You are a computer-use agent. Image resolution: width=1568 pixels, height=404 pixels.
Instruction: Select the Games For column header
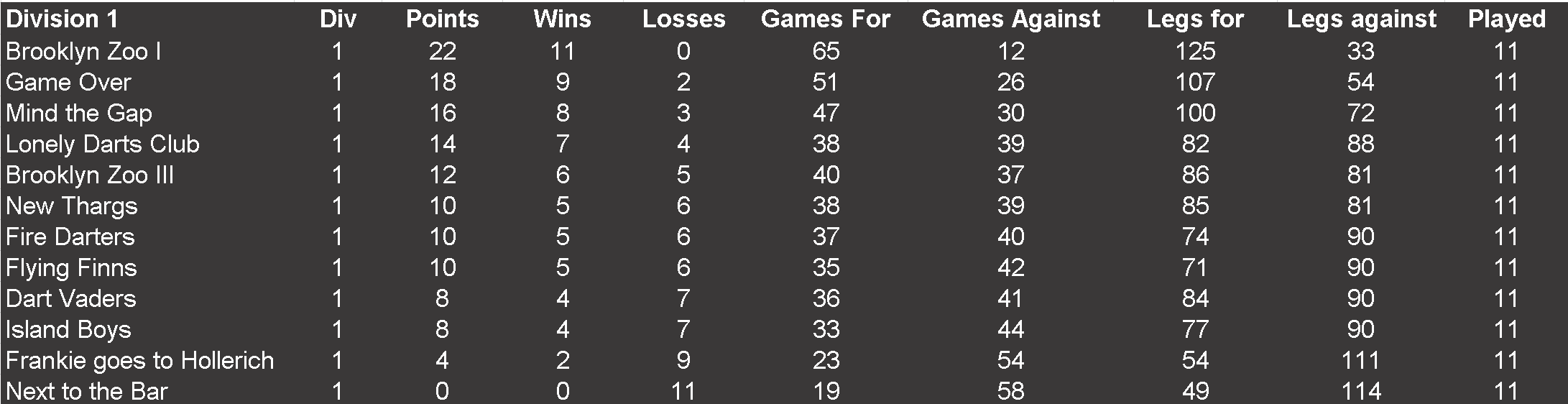pyautogui.click(x=826, y=19)
